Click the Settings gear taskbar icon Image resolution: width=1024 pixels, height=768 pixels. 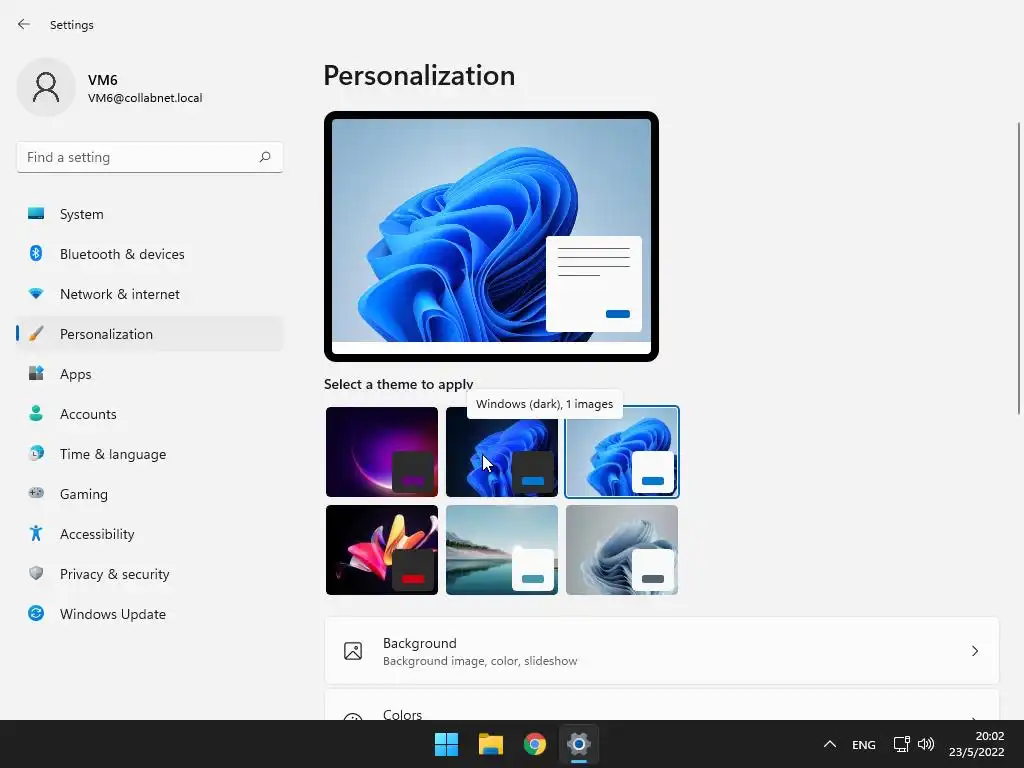579,744
